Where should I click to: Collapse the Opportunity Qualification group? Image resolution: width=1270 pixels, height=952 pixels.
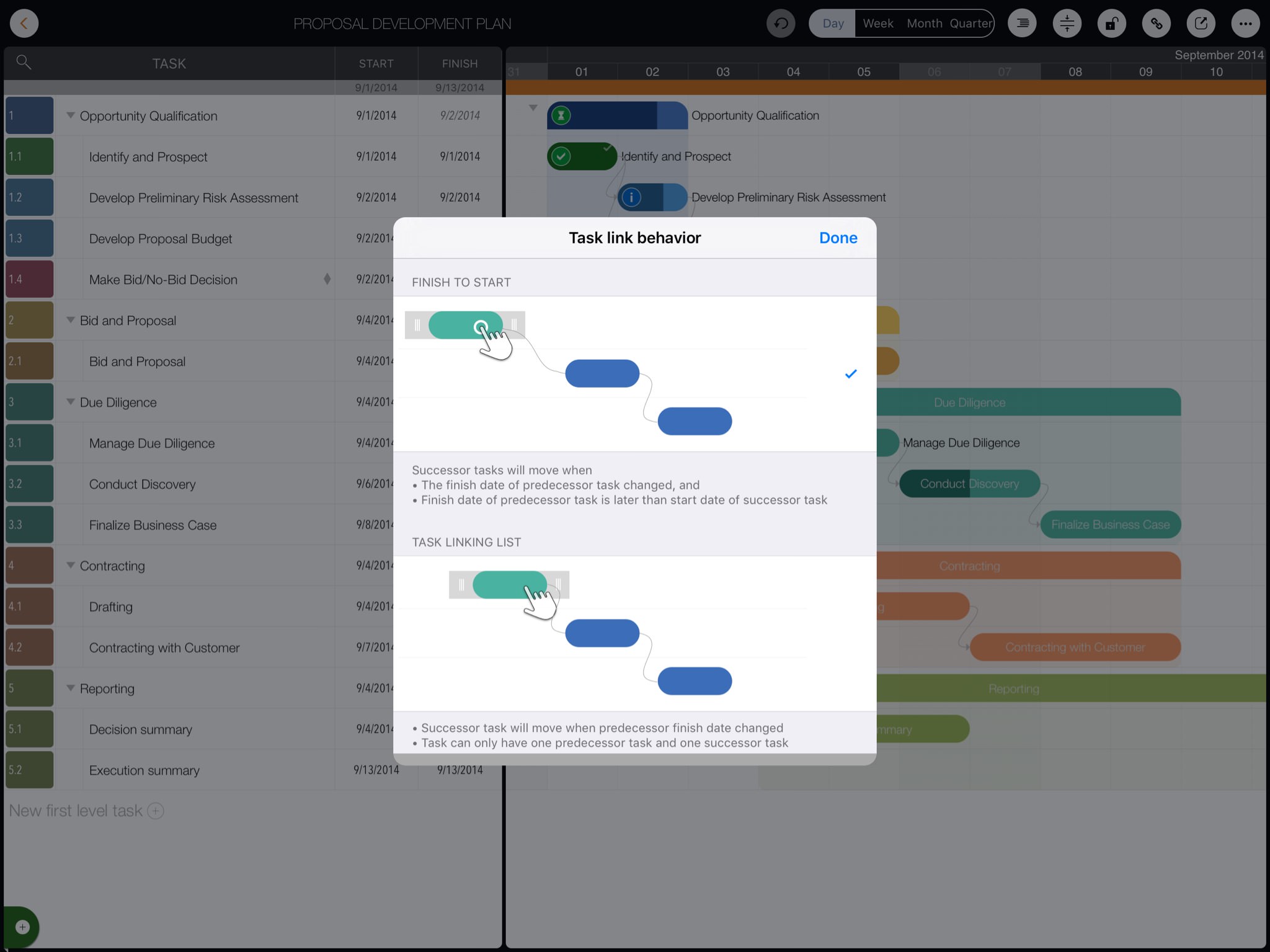[x=71, y=115]
